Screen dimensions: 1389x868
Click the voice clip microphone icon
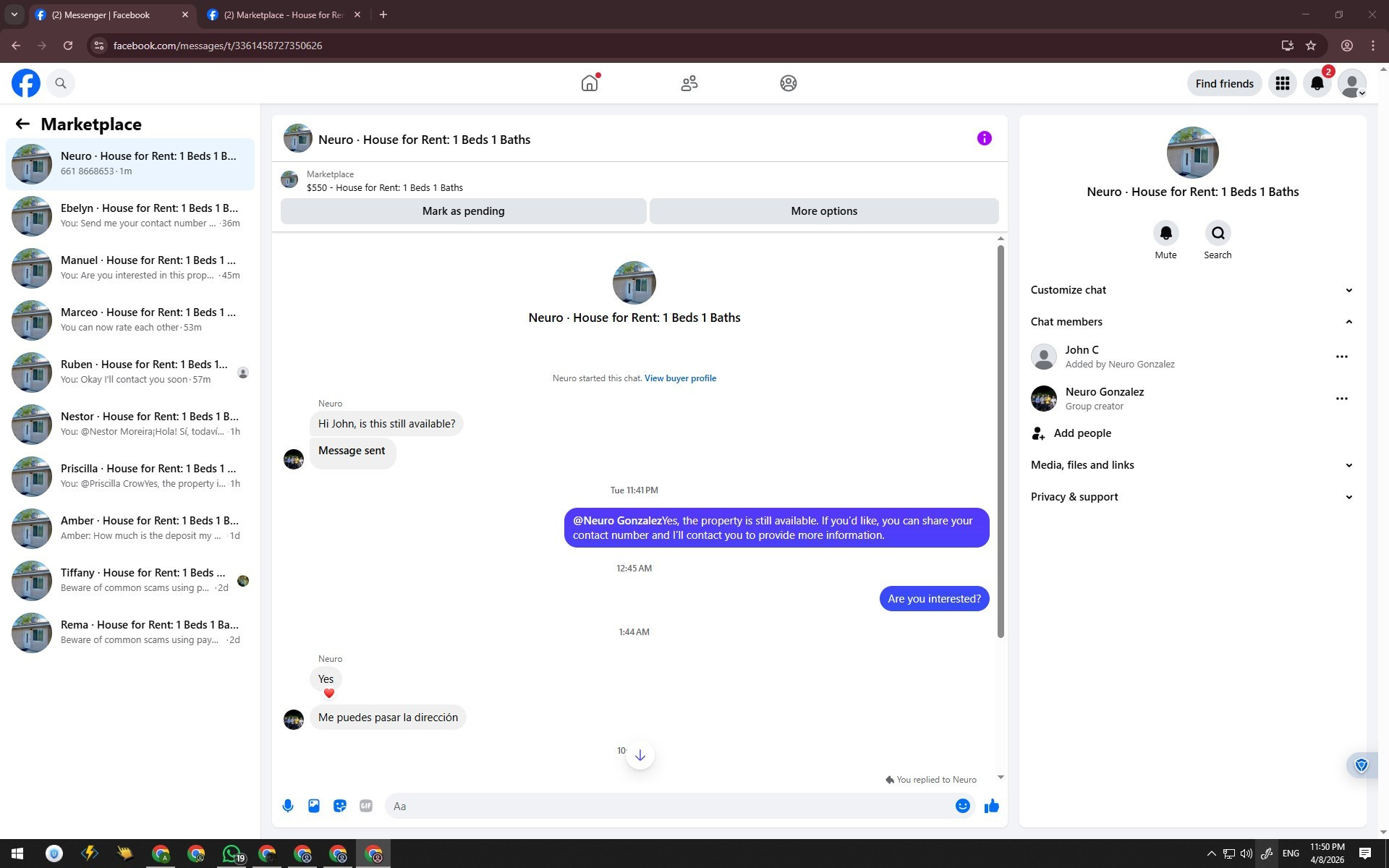288,806
